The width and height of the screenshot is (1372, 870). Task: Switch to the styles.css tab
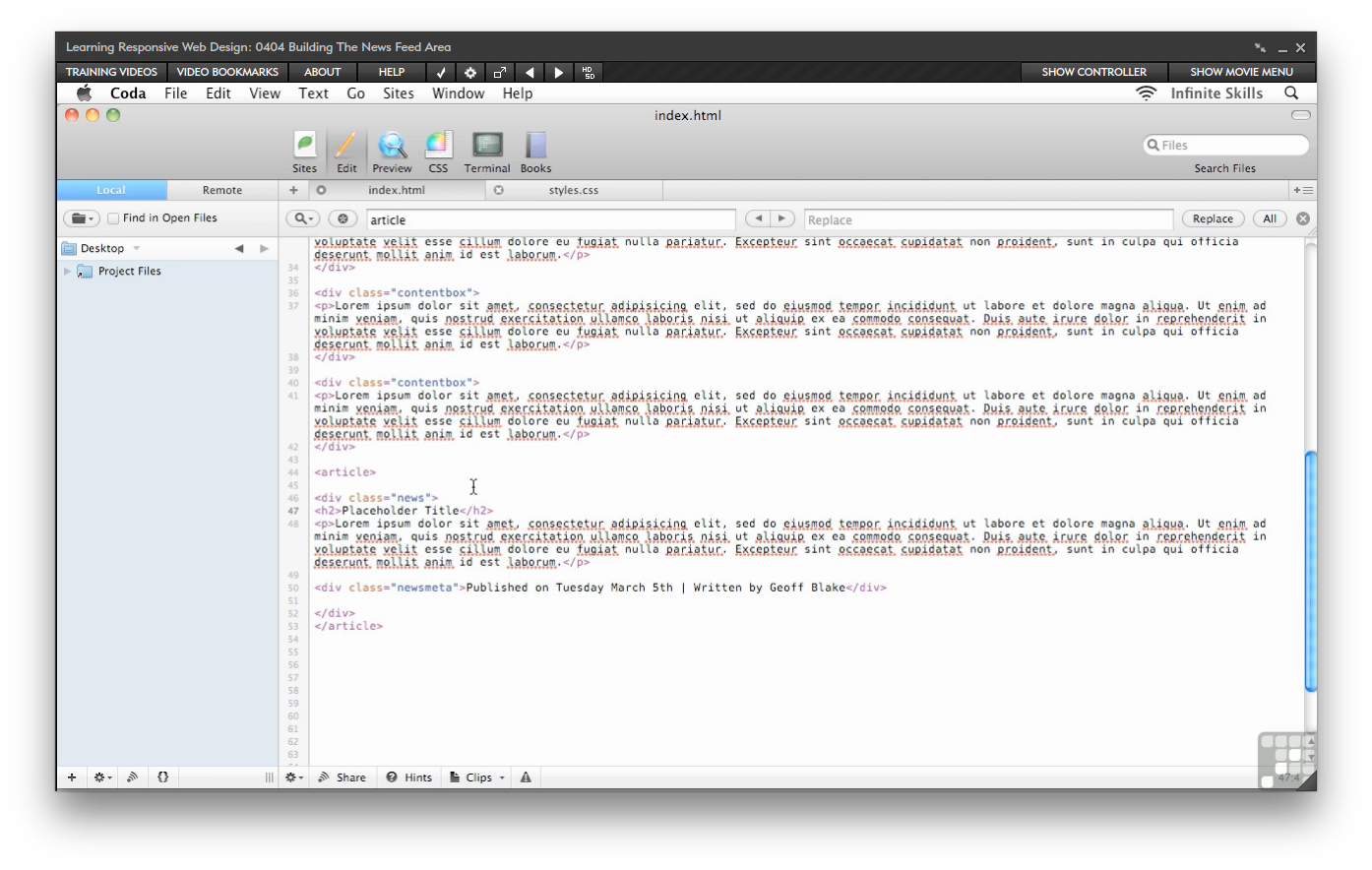coord(574,190)
